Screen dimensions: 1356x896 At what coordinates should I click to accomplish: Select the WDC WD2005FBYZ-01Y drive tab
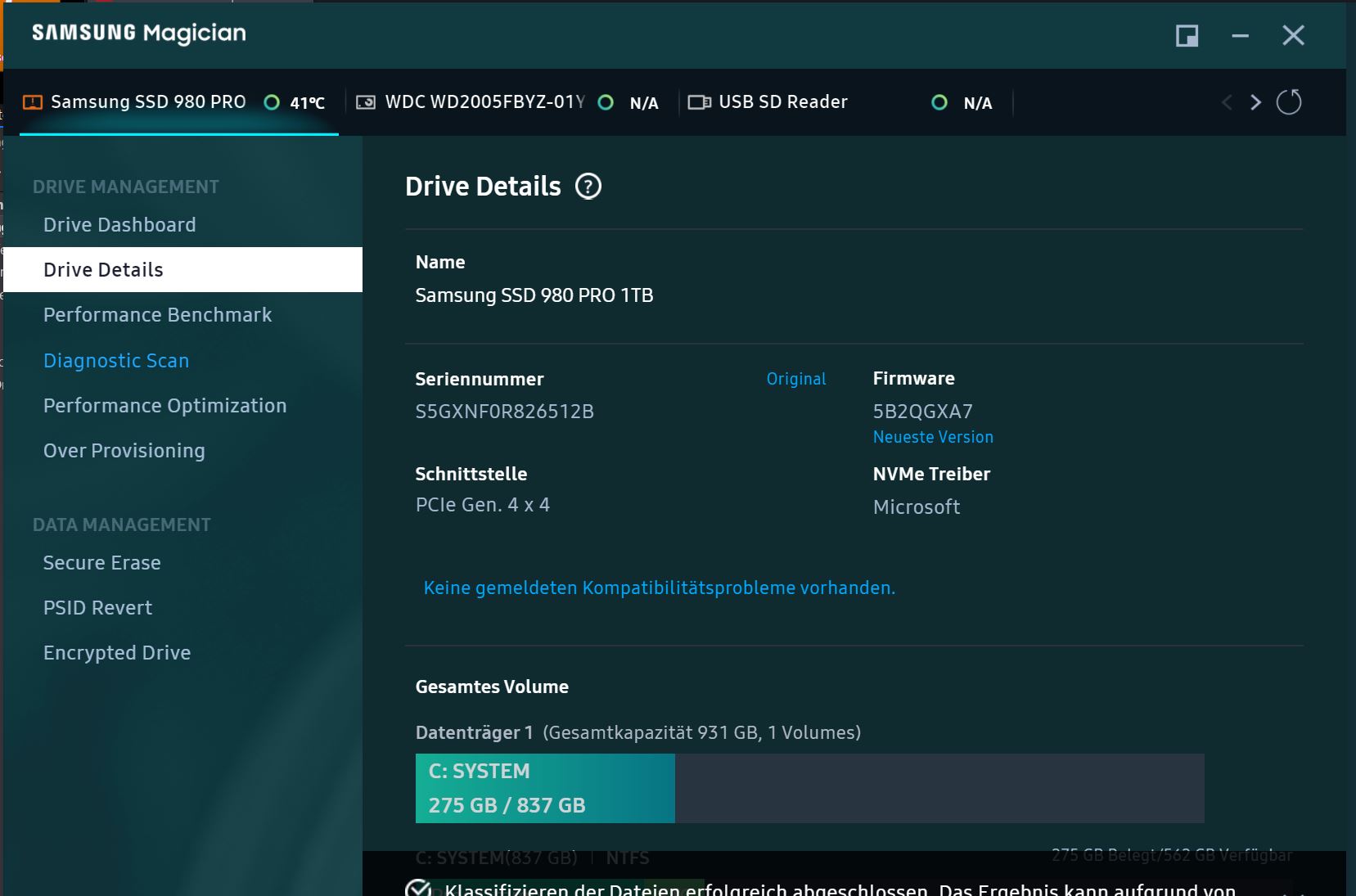click(511, 102)
